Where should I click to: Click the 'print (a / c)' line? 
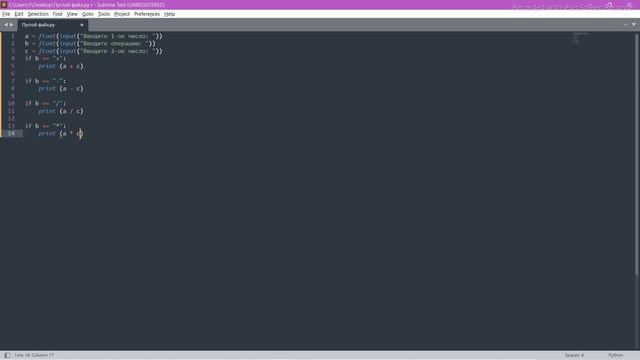61,111
